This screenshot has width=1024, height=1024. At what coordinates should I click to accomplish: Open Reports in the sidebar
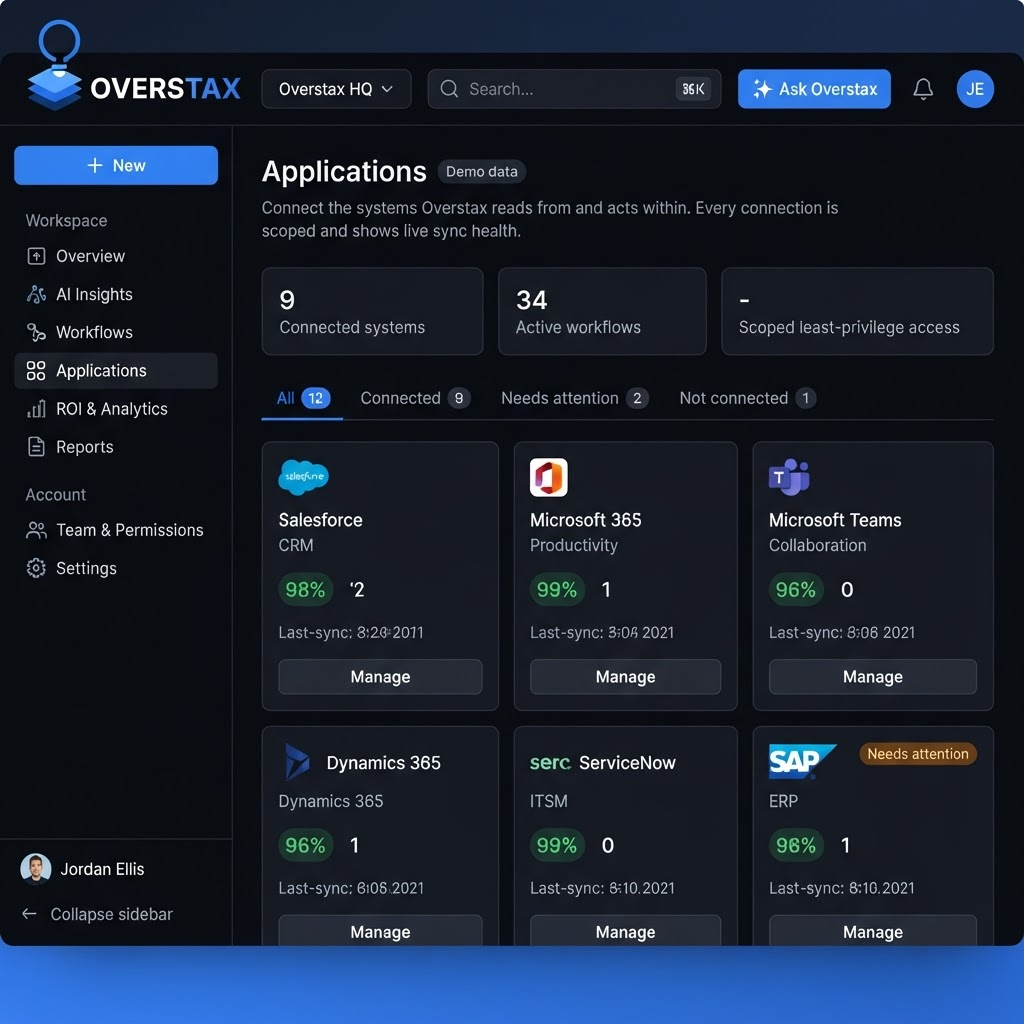(x=116, y=447)
